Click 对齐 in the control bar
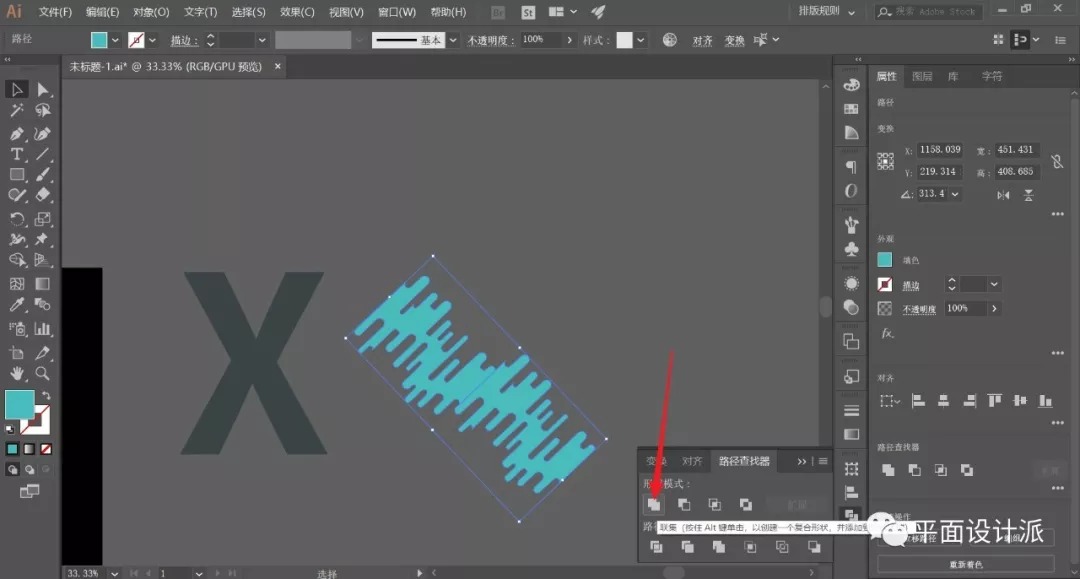Screen dimensions: 1080x579 tap(702, 41)
